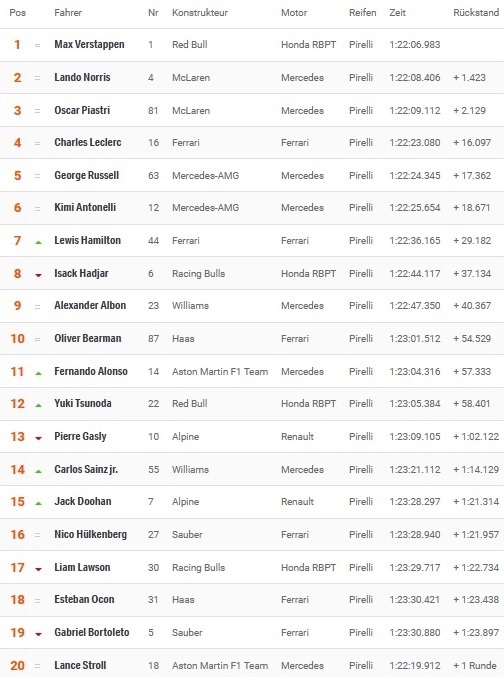This screenshot has width=504, height=677.
Task: Open Lando Norris driver link
Action: tap(82, 77)
